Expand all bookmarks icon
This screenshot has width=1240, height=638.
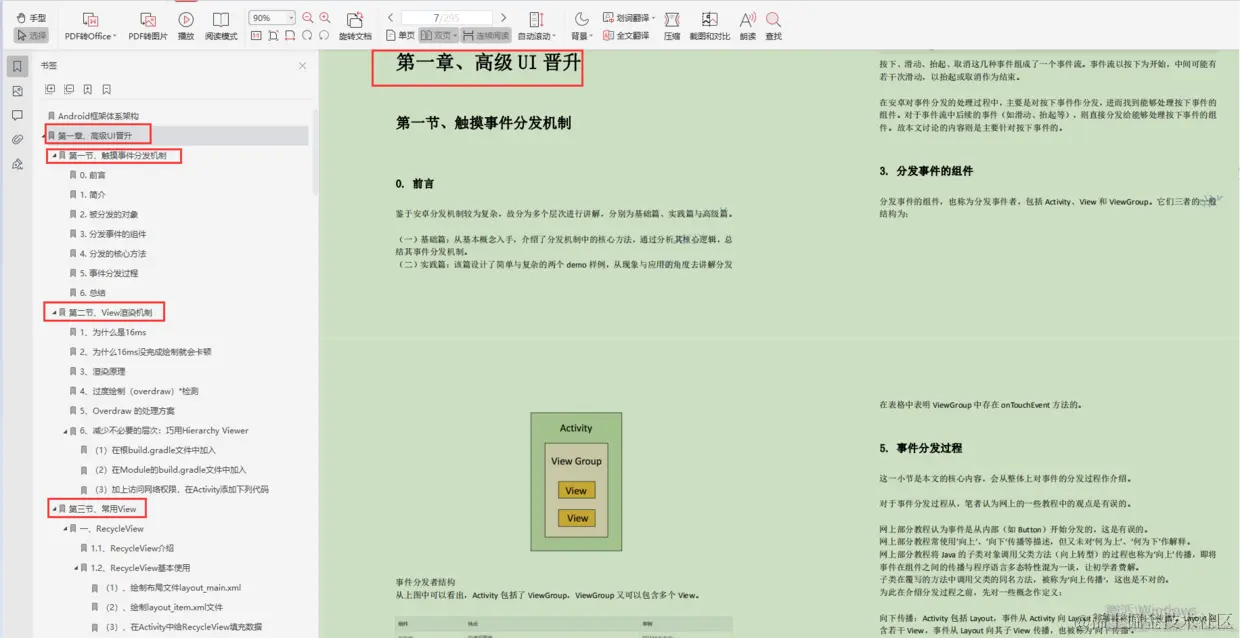coord(50,89)
